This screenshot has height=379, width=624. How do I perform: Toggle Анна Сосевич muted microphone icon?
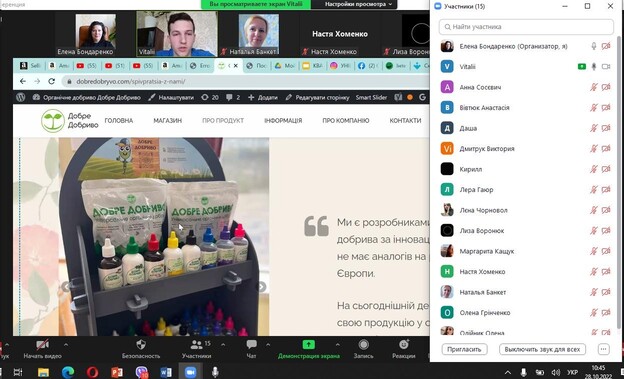594,87
